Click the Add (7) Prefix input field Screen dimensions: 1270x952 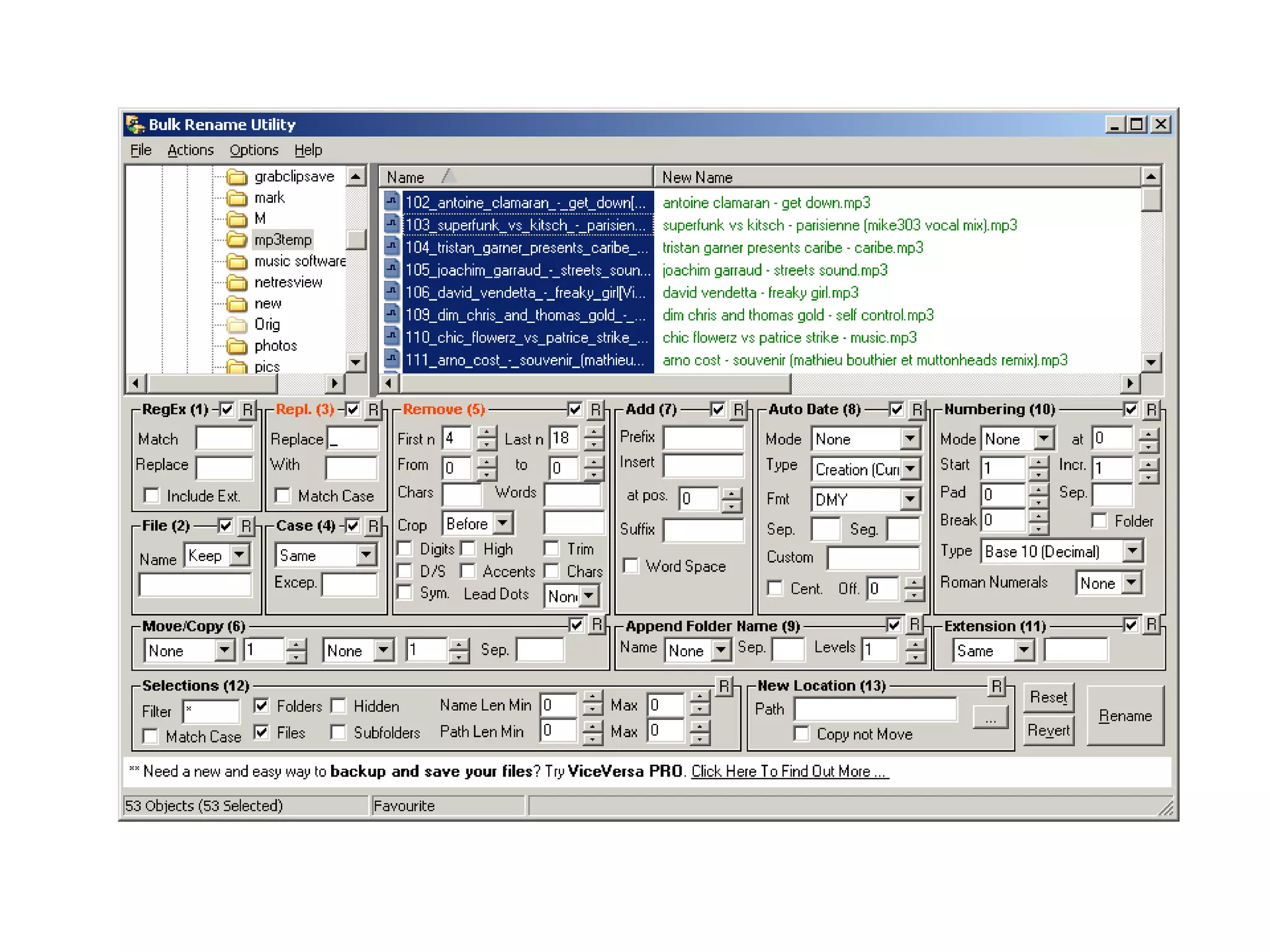pos(703,438)
